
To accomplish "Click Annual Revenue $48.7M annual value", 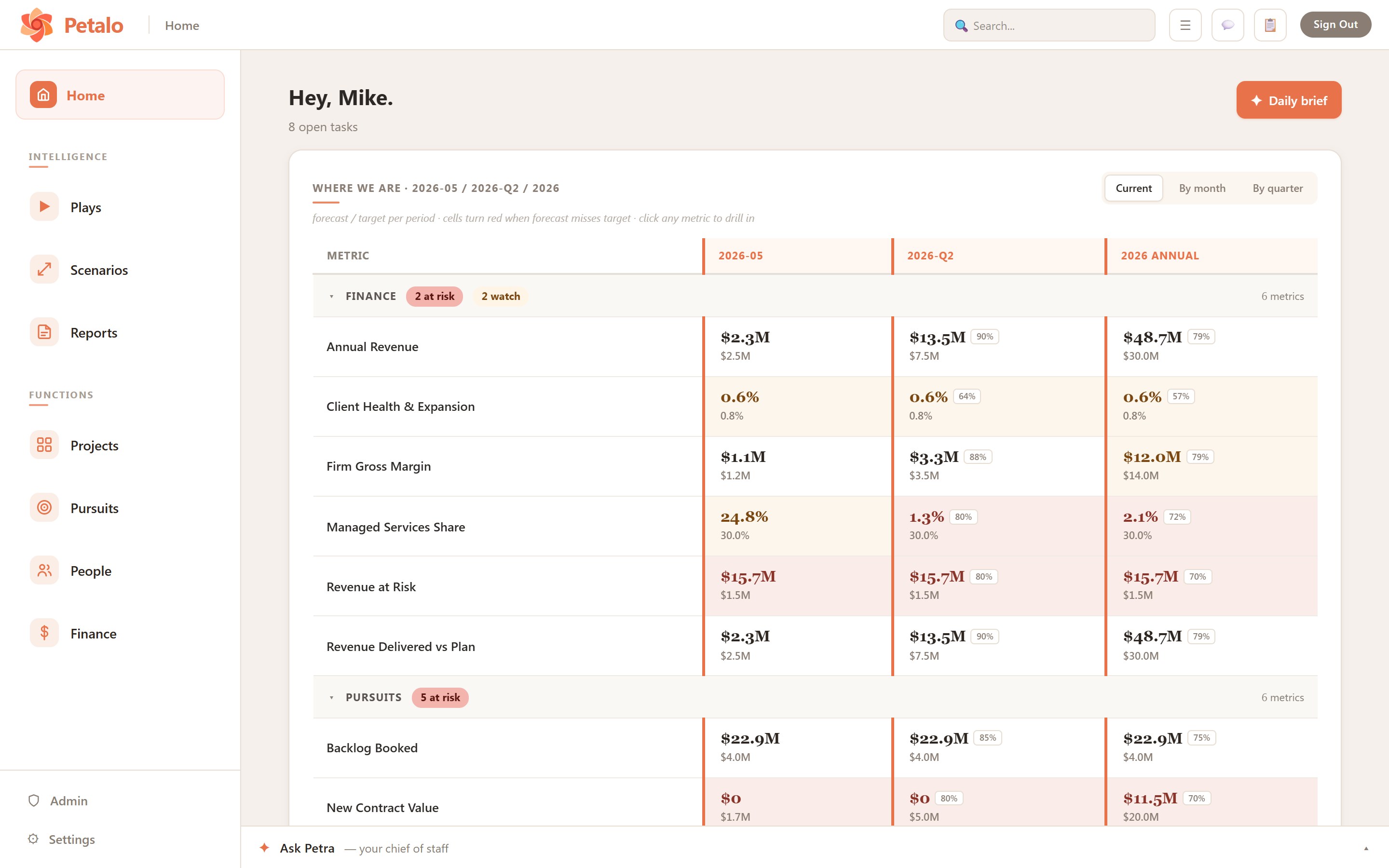I will tap(1152, 338).
